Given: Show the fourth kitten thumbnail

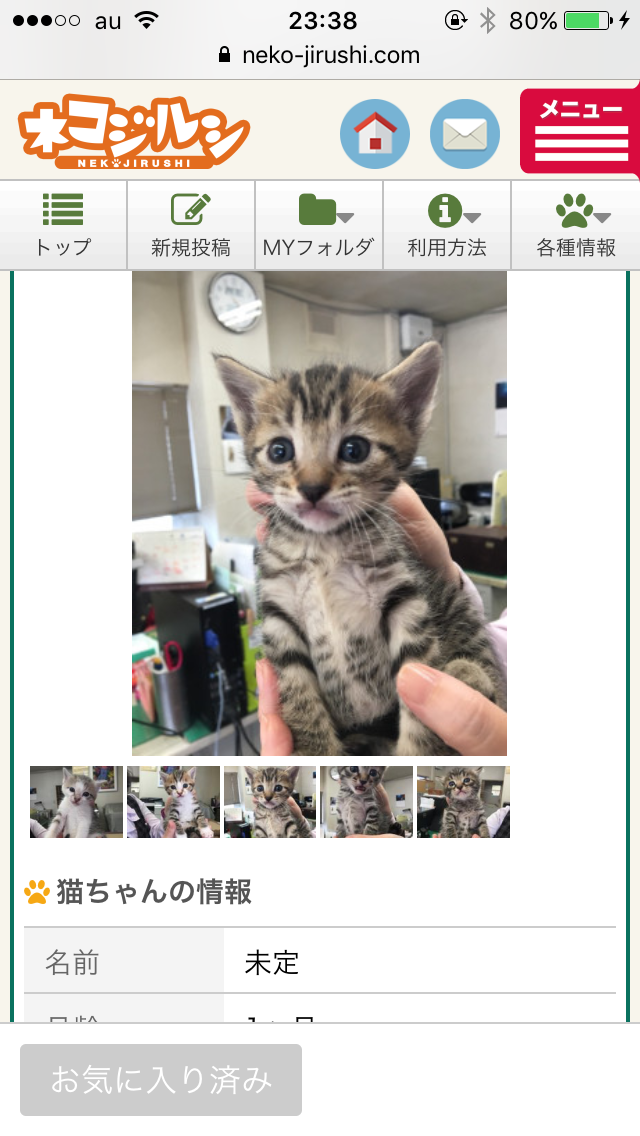Looking at the screenshot, I should click(x=367, y=802).
